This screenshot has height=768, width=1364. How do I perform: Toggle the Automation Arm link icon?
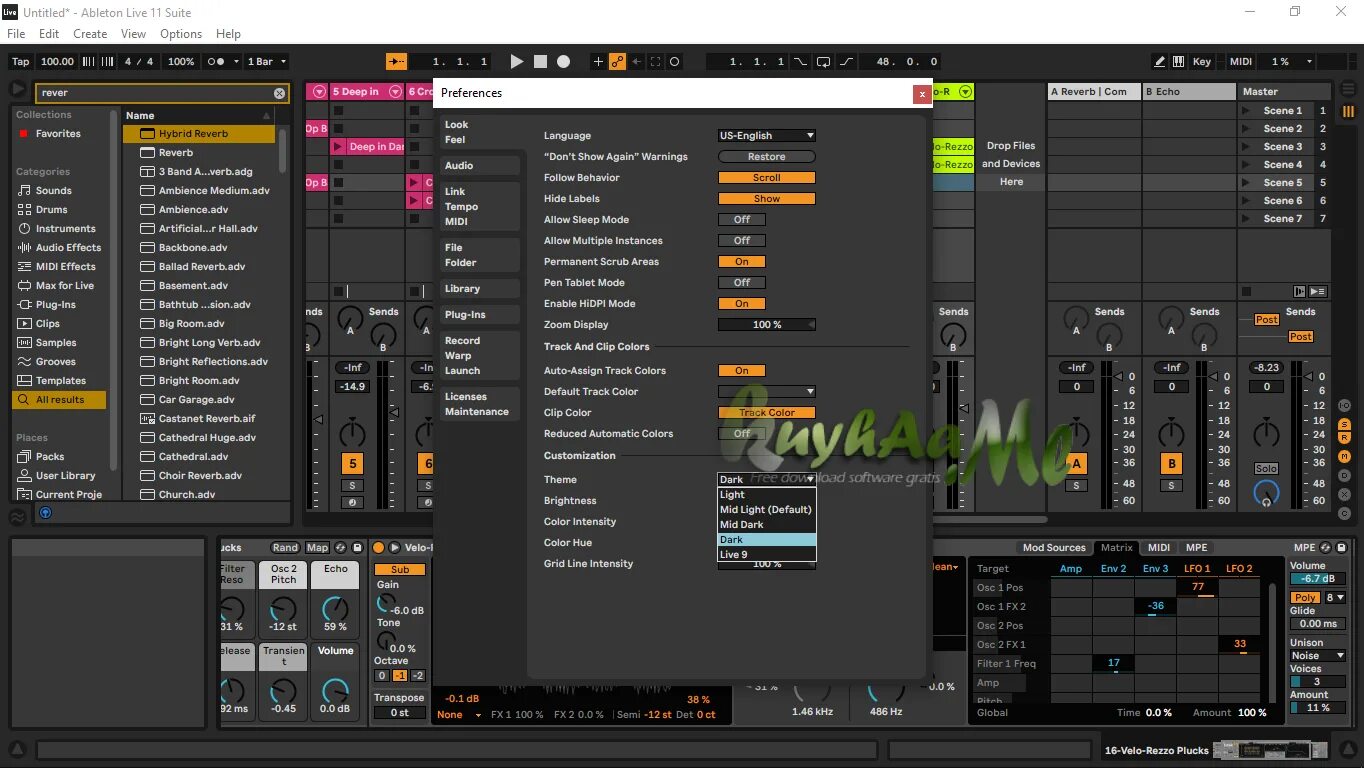pos(618,61)
